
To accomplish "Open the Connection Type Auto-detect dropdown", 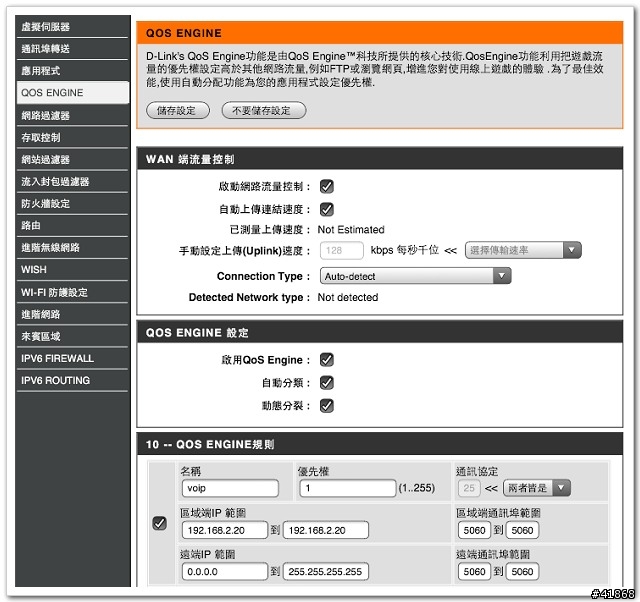I will pyautogui.click(x=415, y=276).
